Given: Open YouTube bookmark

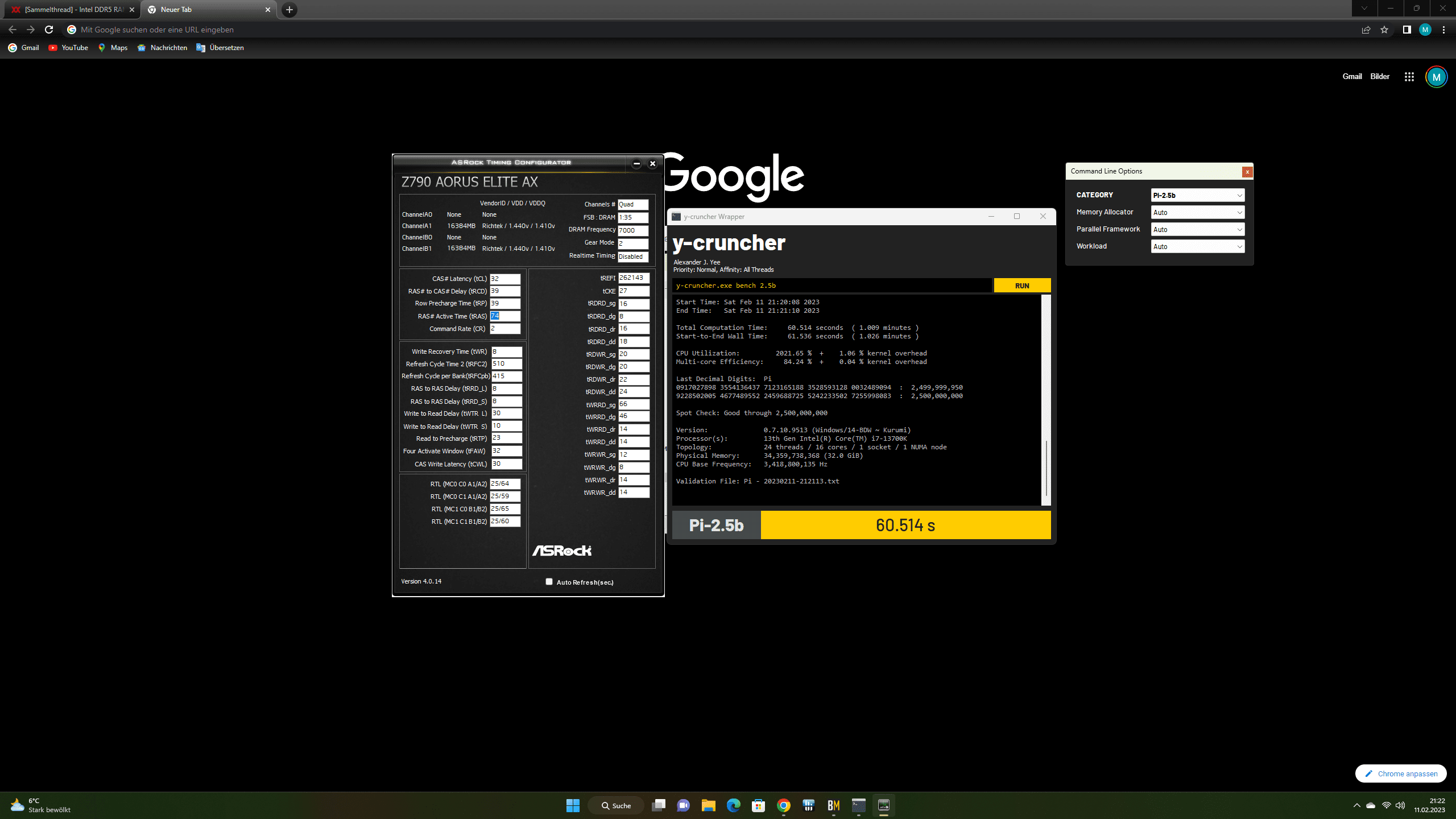Looking at the screenshot, I should coord(68,48).
